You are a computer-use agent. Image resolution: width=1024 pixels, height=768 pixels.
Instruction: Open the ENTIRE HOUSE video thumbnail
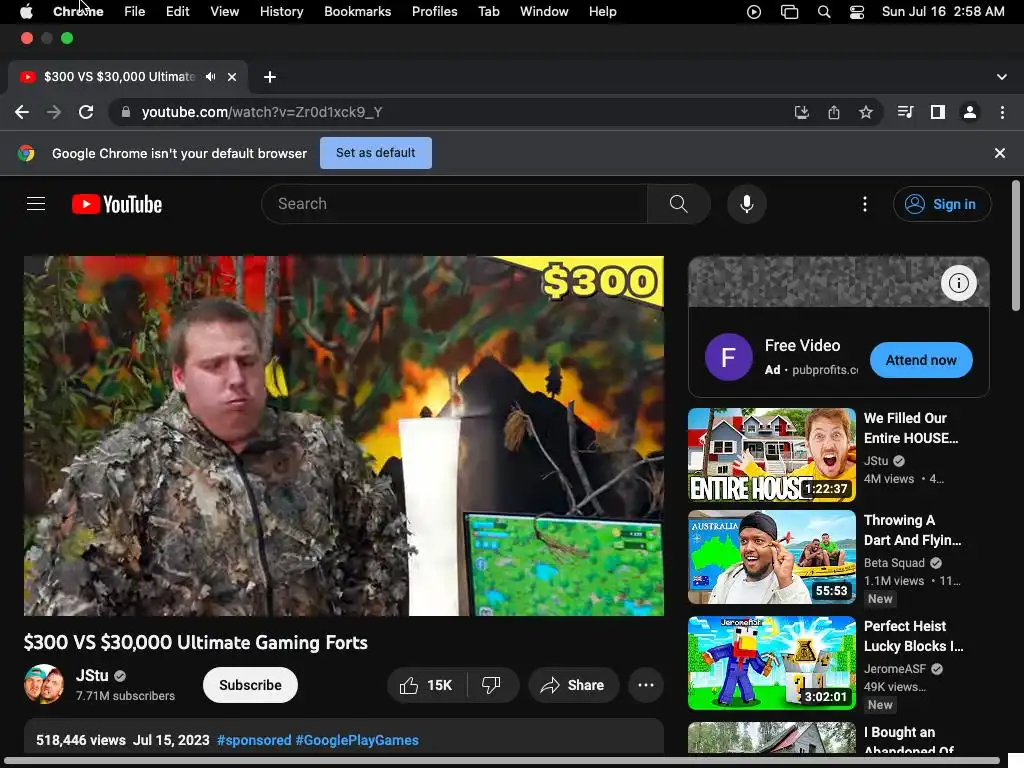click(x=771, y=455)
